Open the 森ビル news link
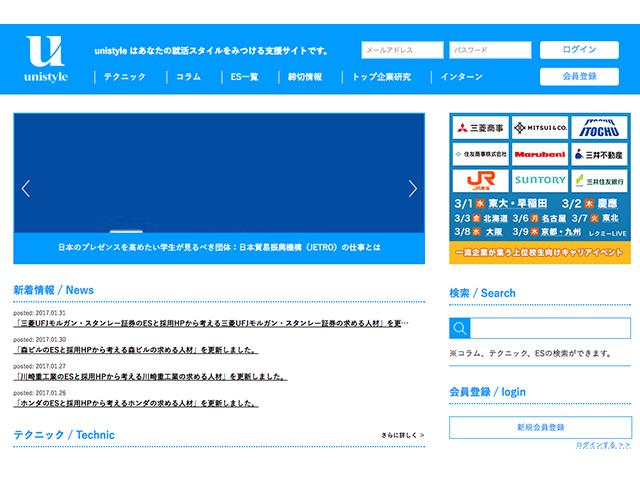 click(136, 350)
